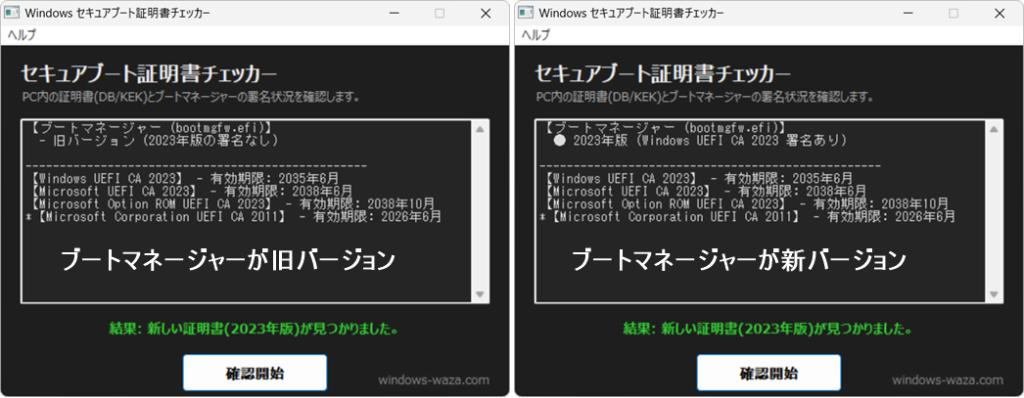Click the right window title bar text
The width and height of the screenshot is (1024, 398).
632,12
